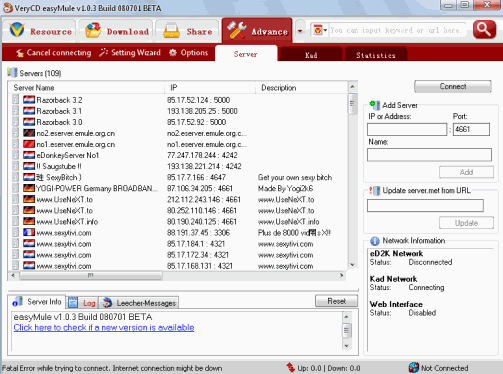Click the right arrow of horizontal scrollbar

click(x=342, y=275)
